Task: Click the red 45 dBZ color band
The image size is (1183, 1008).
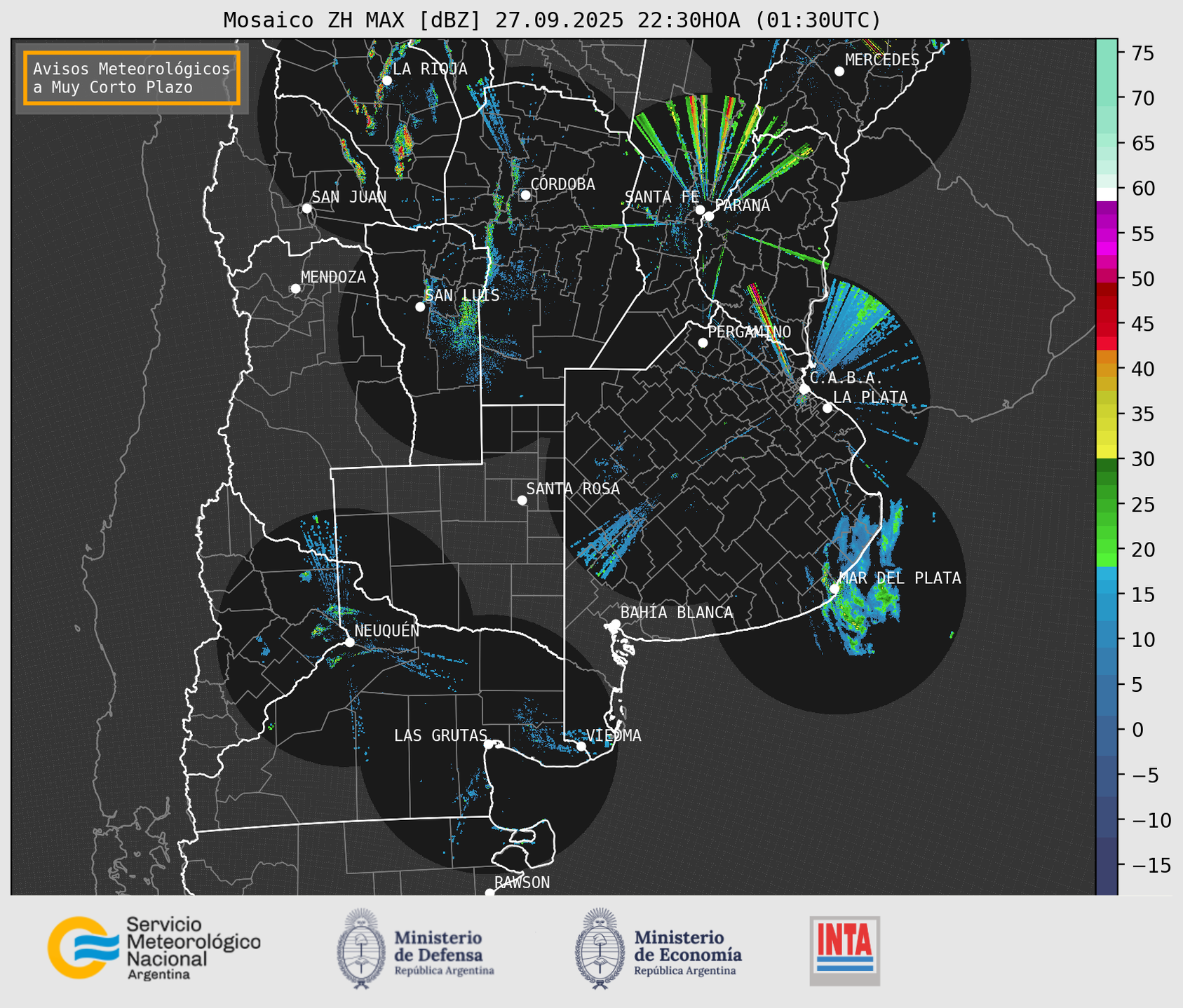Action: click(1106, 325)
